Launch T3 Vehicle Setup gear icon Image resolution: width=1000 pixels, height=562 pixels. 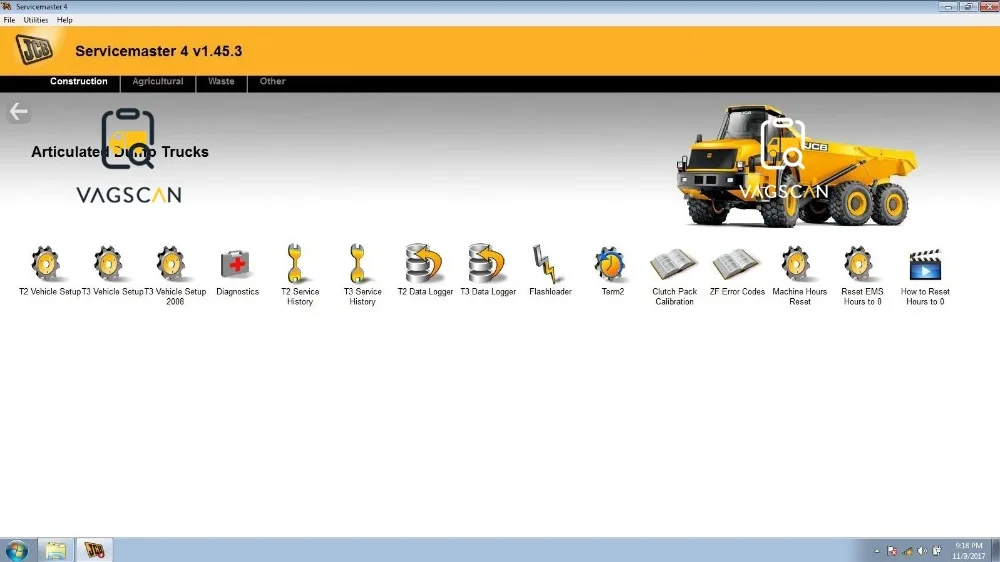[108, 264]
